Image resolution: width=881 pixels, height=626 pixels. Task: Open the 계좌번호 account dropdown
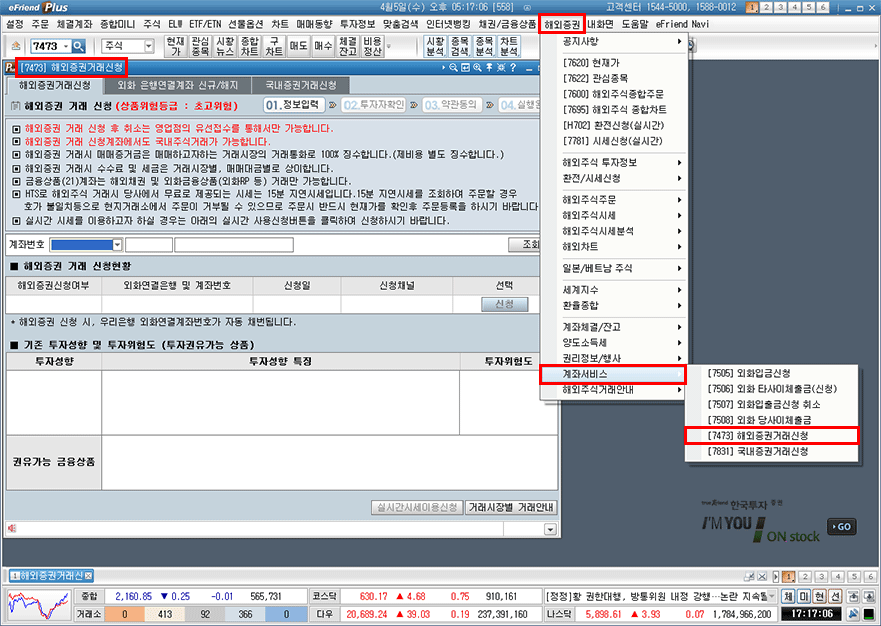coord(117,244)
